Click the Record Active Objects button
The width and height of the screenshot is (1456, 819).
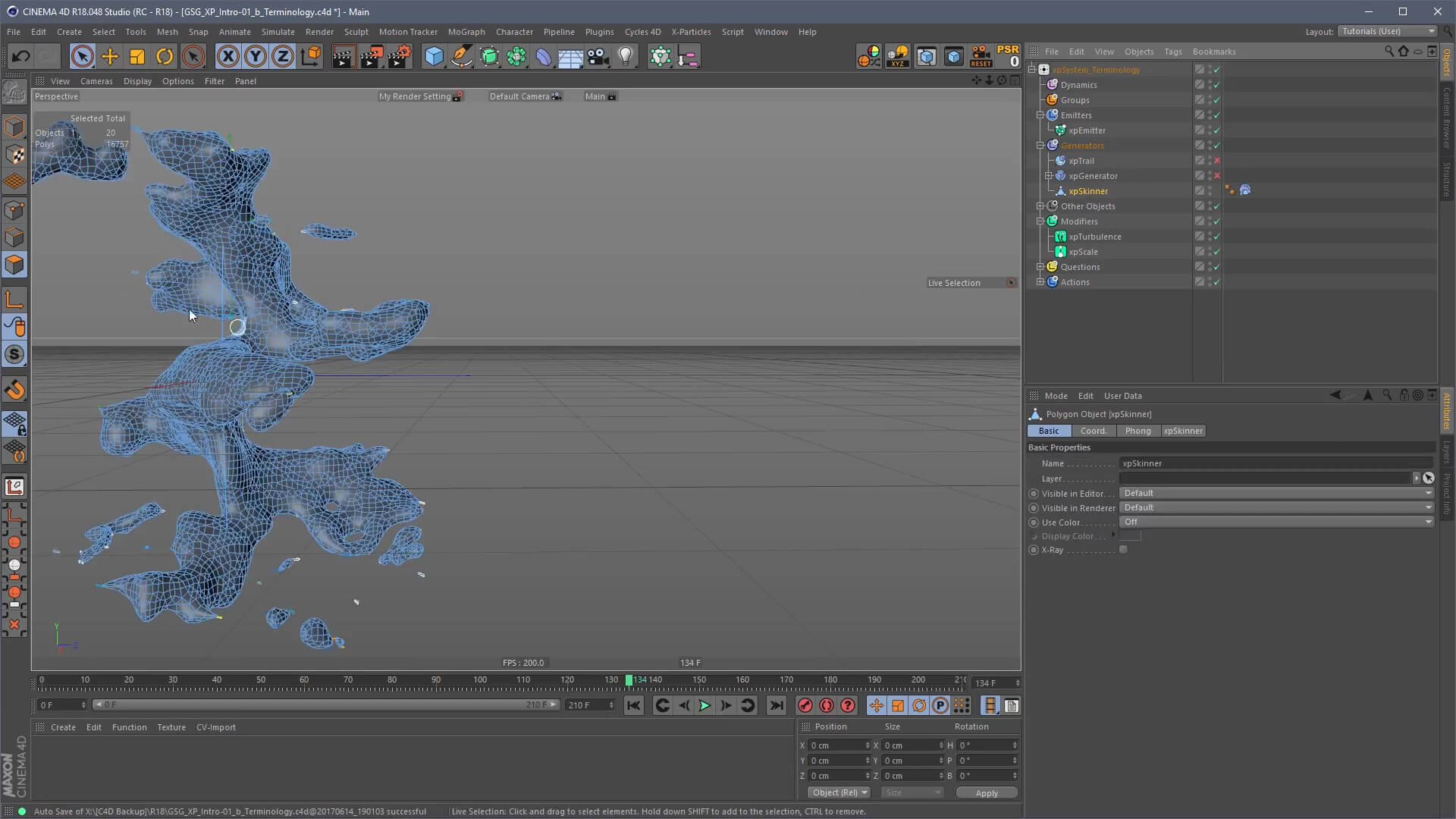coord(805,706)
